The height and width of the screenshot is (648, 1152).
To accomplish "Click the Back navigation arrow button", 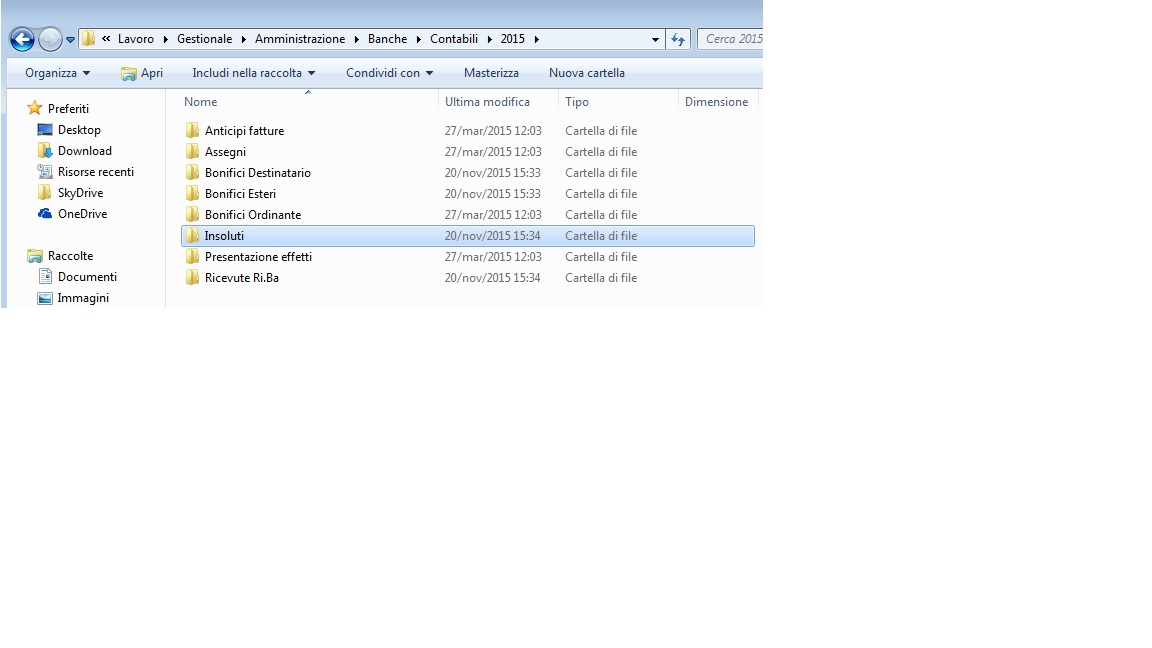I will [22, 40].
